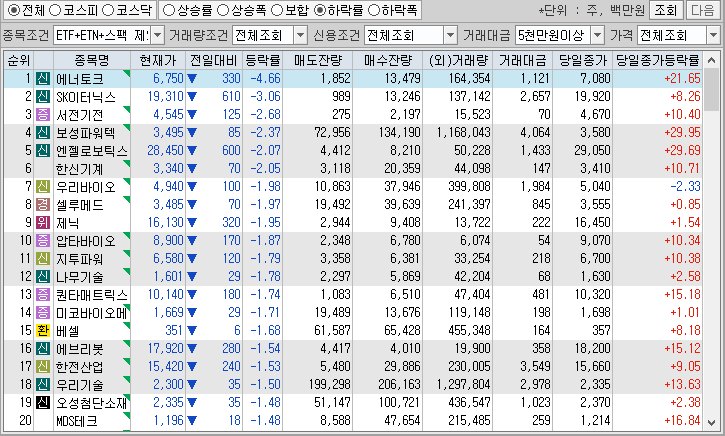Click the 신 badge icon for SK이터닉스
This screenshot has height=436, width=725.
[43, 96]
